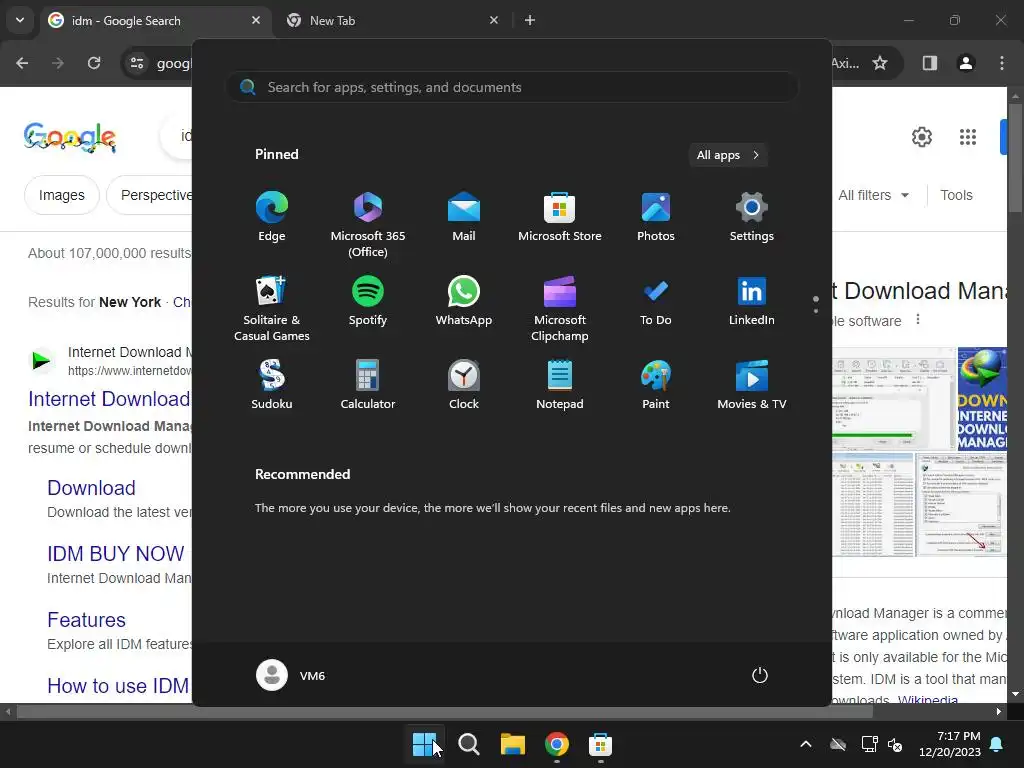1024x768 pixels.
Task: Switch to Chrome from taskbar
Action: pyautogui.click(x=556, y=744)
